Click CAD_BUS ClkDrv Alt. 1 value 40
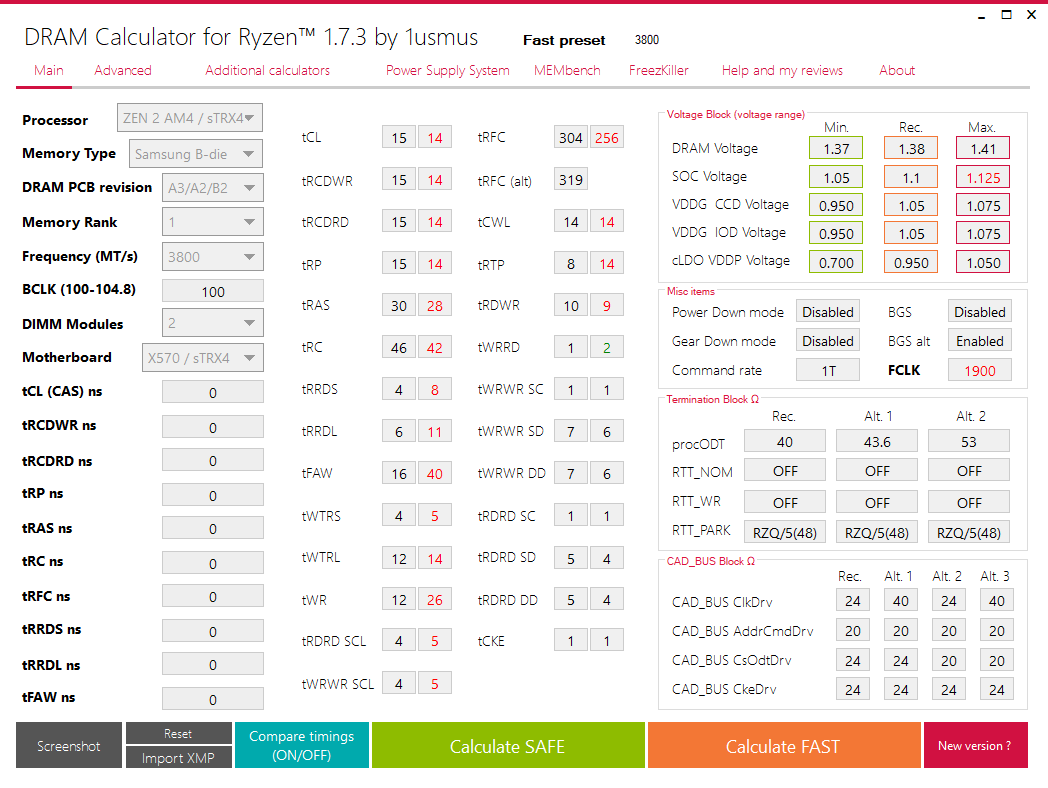This screenshot has width=1048, height=788. click(901, 600)
